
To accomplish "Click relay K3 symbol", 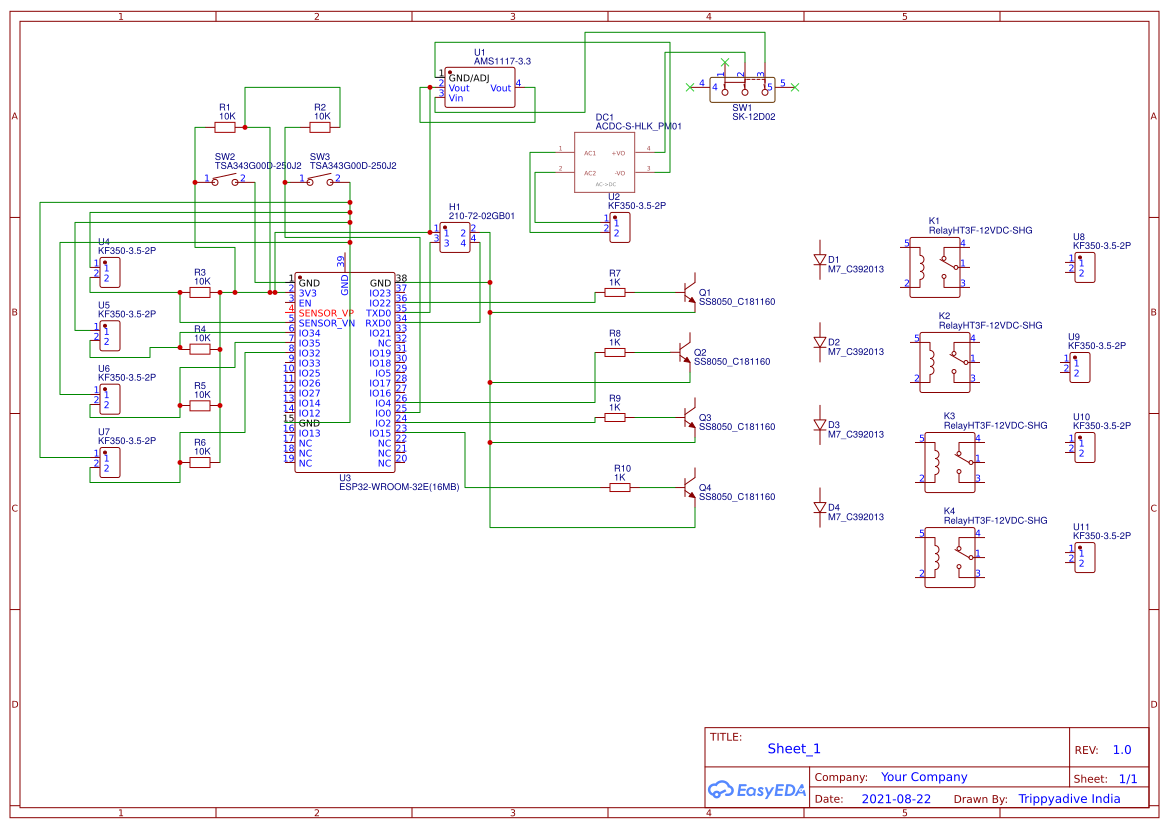I will [950, 462].
